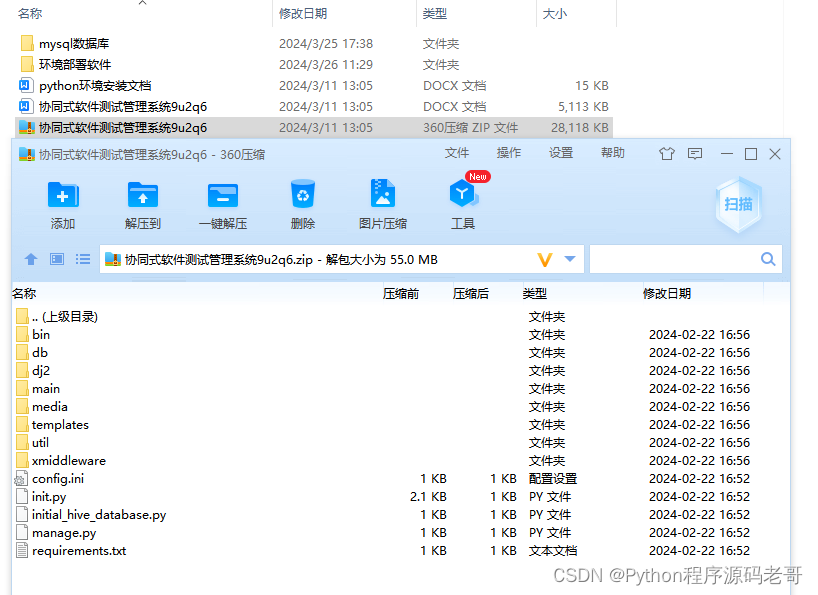The height and width of the screenshot is (595, 818).
Task: Click the search magnifier in the search box
Action: (768, 259)
